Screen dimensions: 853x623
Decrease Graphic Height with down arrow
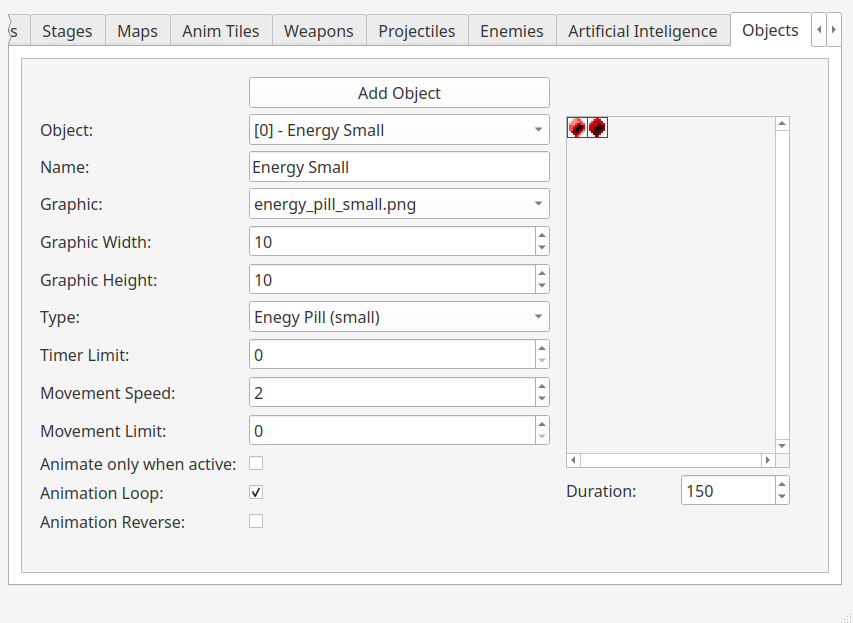tap(542, 286)
